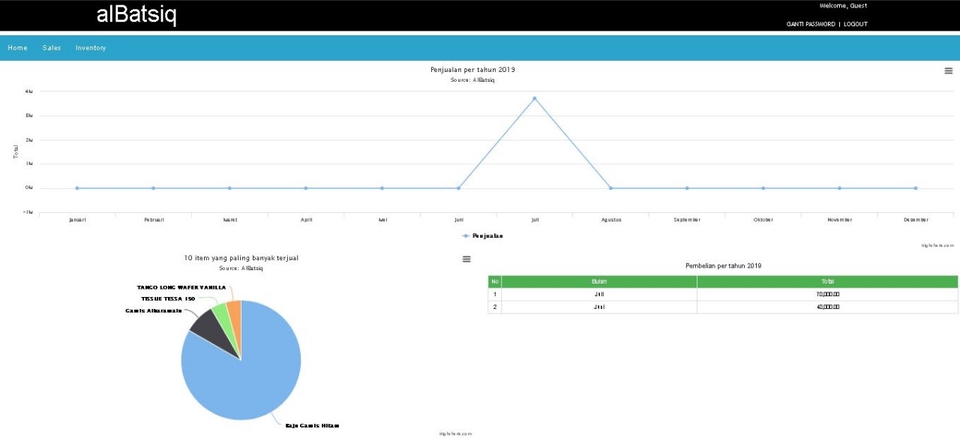Click the 'No' table column header
The height and width of the screenshot is (438, 960).
pyautogui.click(x=495, y=282)
